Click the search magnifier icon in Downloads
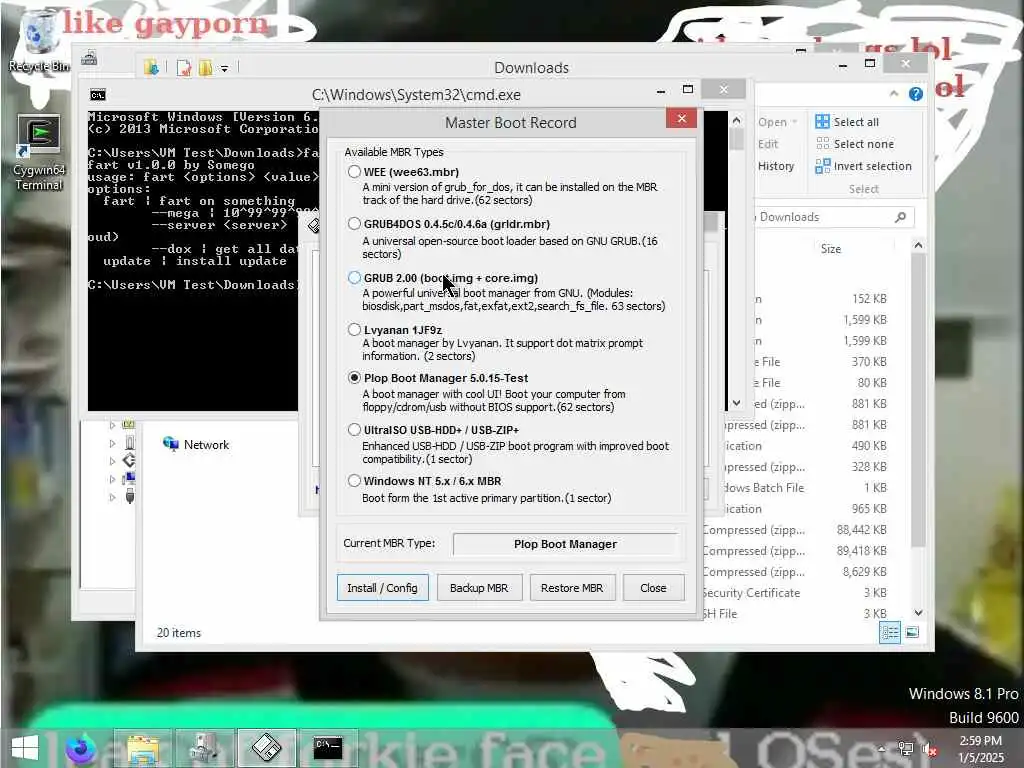 (901, 217)
